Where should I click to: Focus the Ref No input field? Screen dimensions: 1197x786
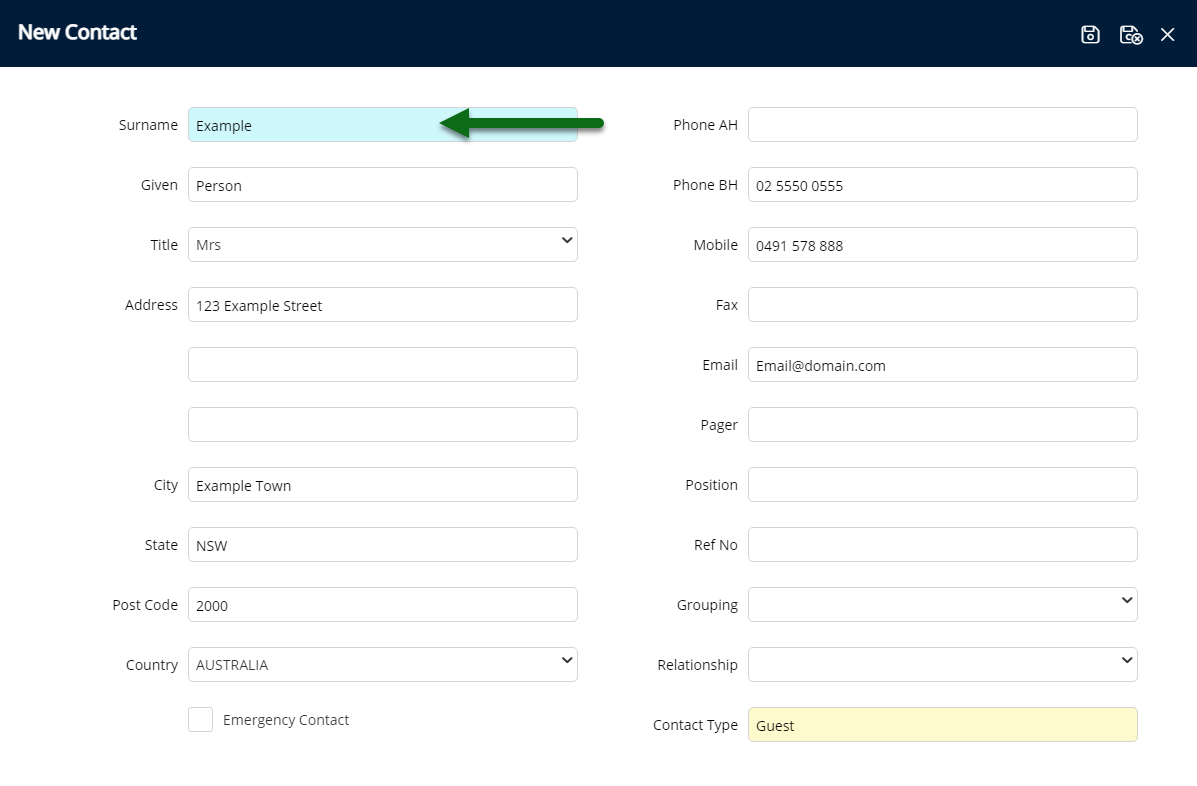(x=942, y=545)
